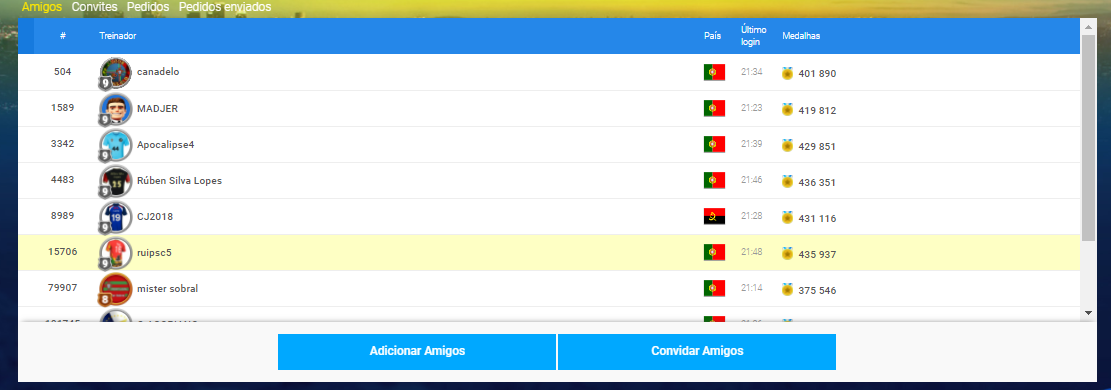
Task: Sort by the Último login column header
Action: [754, 36]
